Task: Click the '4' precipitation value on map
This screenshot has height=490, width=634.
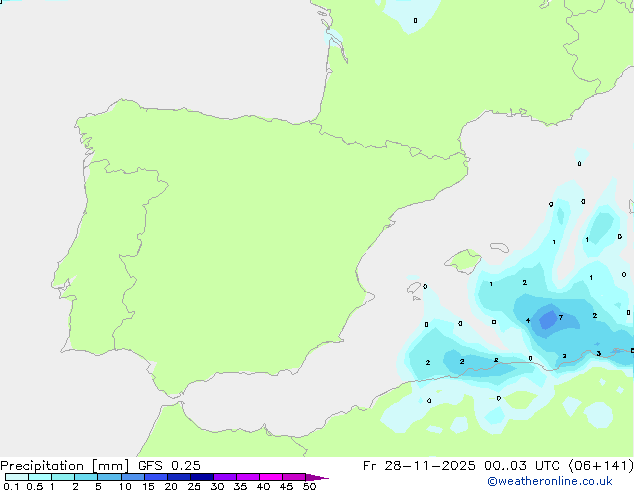Action: click(x=528, y=321)
